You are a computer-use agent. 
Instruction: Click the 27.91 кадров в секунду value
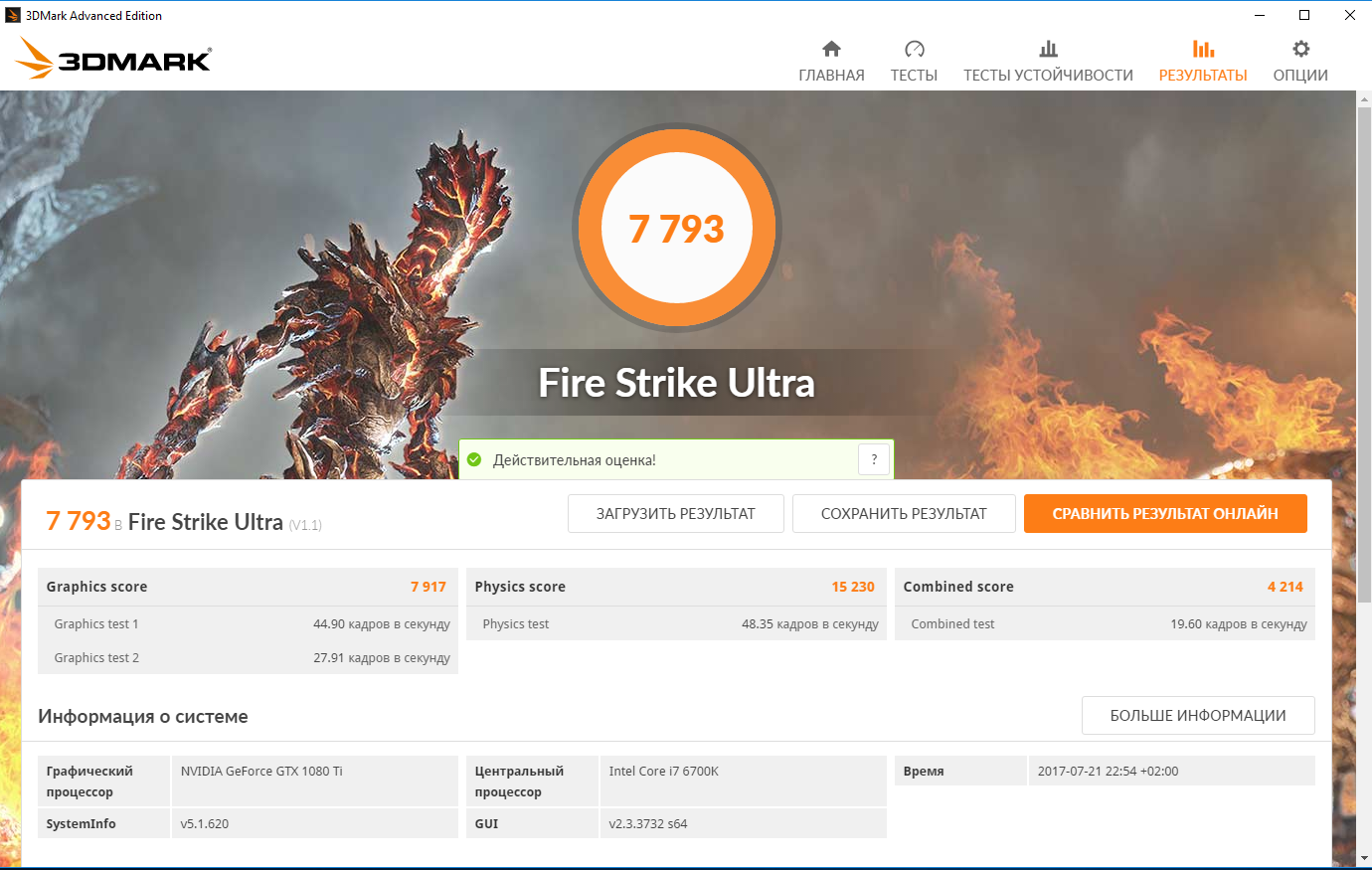[382, 658]
